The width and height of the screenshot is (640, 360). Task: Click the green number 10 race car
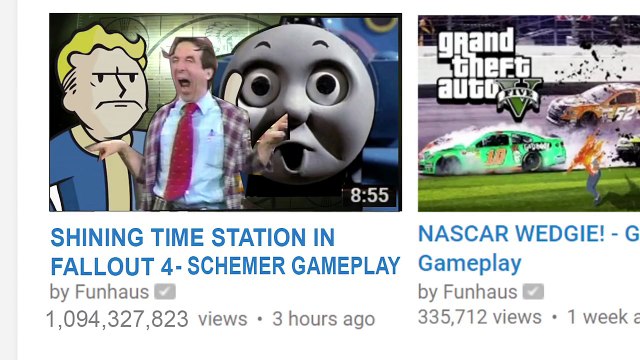point(493,152)
